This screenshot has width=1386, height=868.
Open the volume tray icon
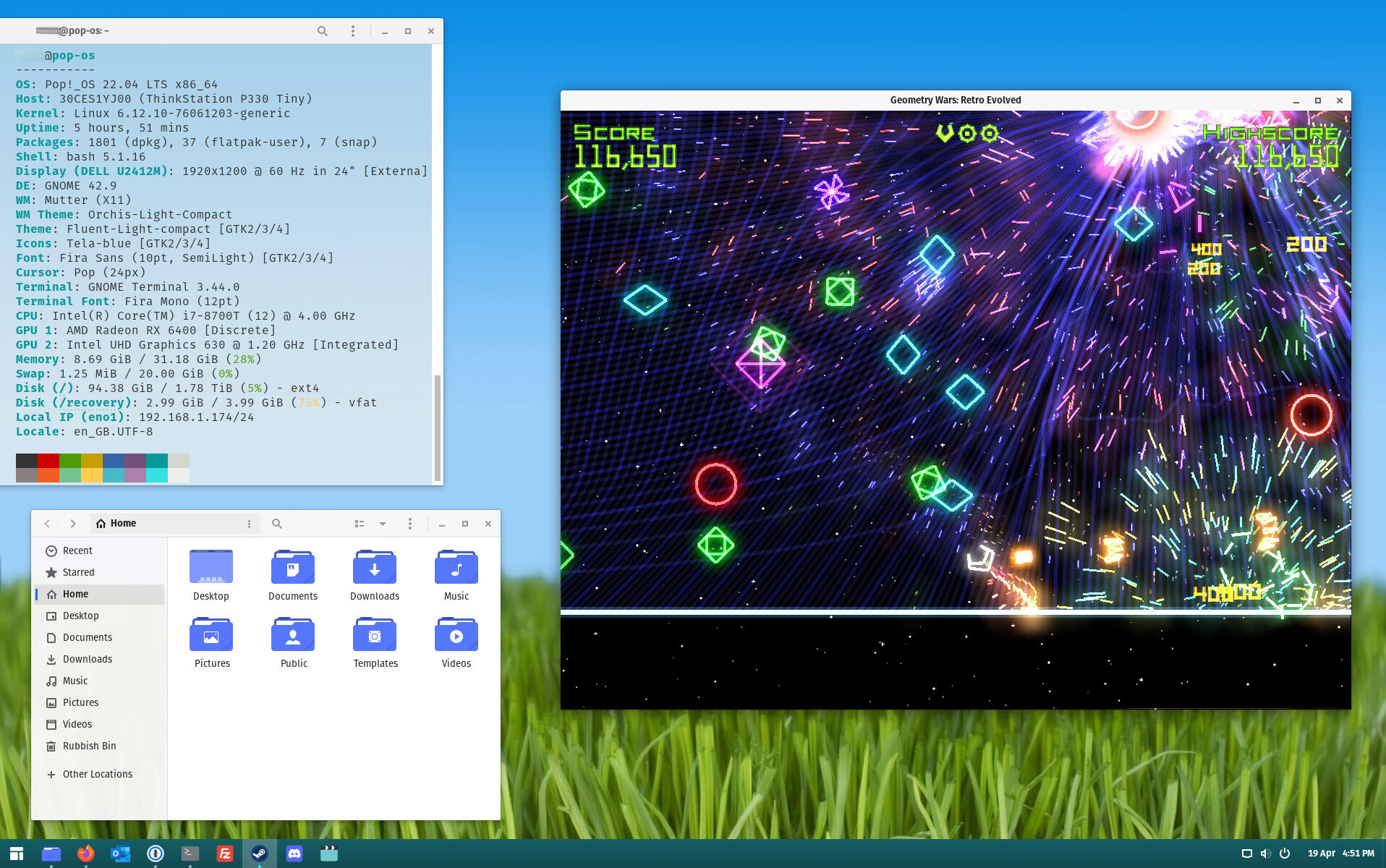tap(1266, 854)
